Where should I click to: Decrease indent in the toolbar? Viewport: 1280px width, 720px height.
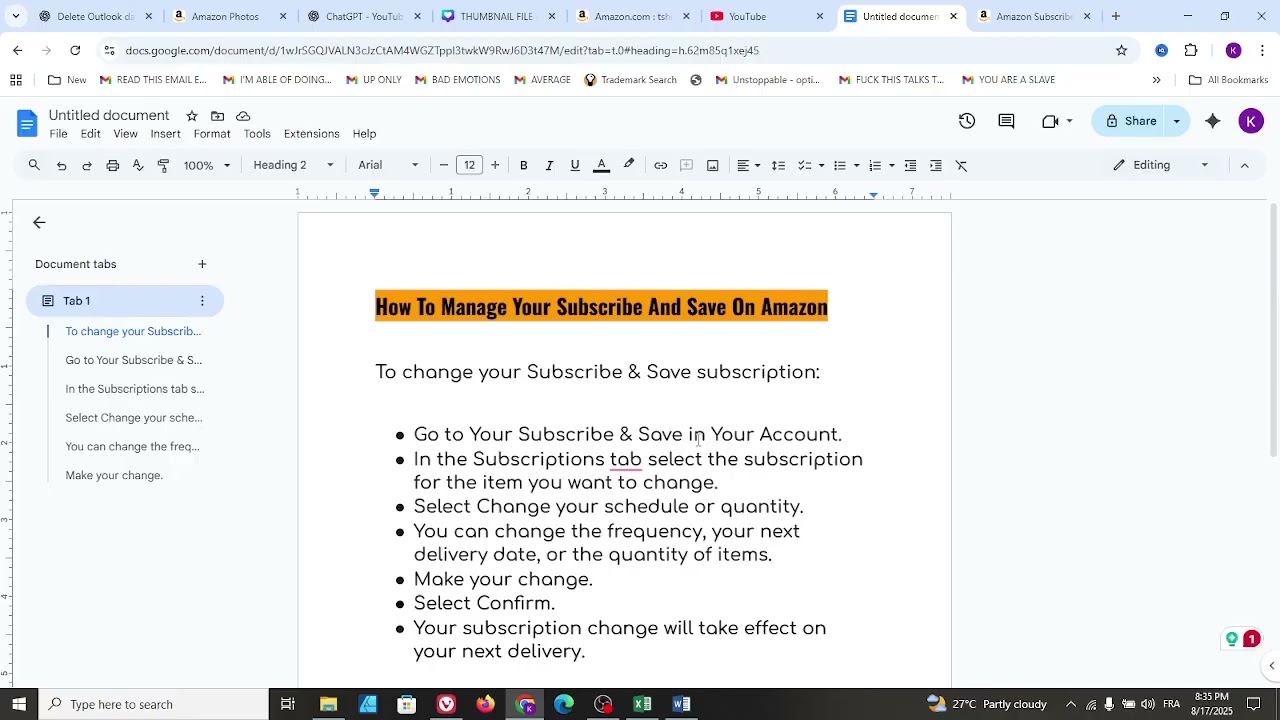coord(910,165)
